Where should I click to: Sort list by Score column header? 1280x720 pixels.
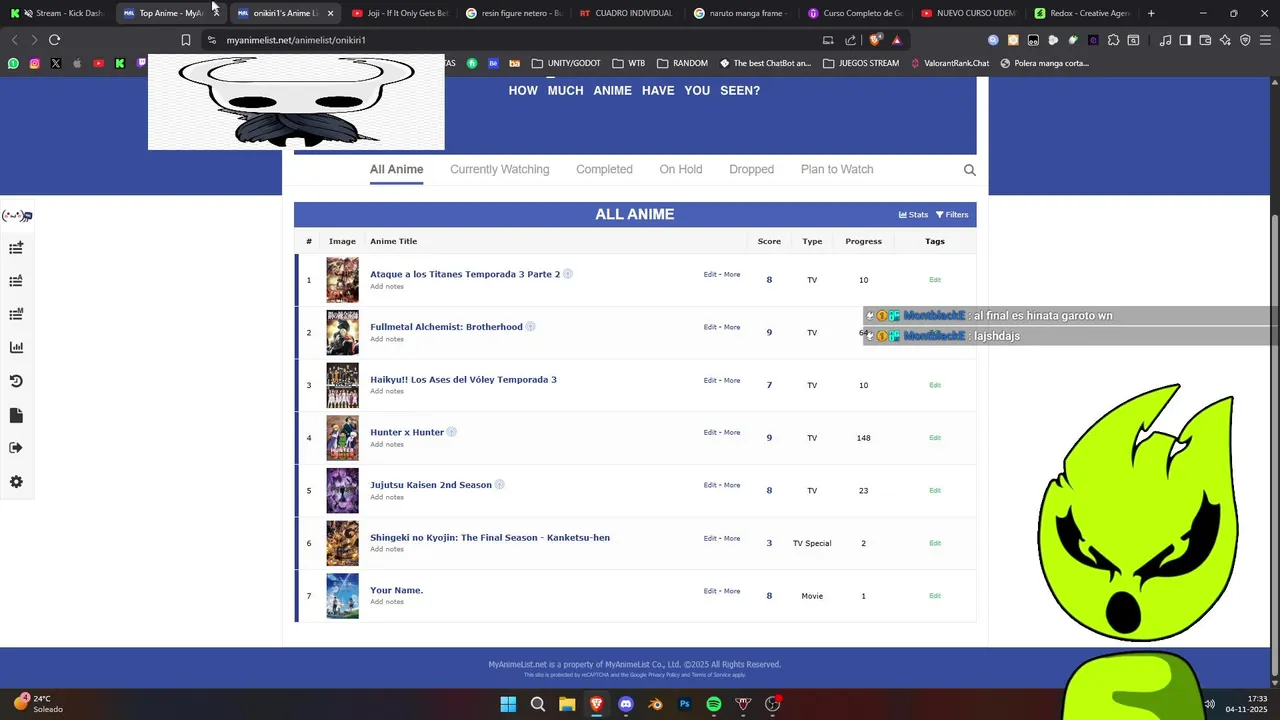tap(769, 241)
